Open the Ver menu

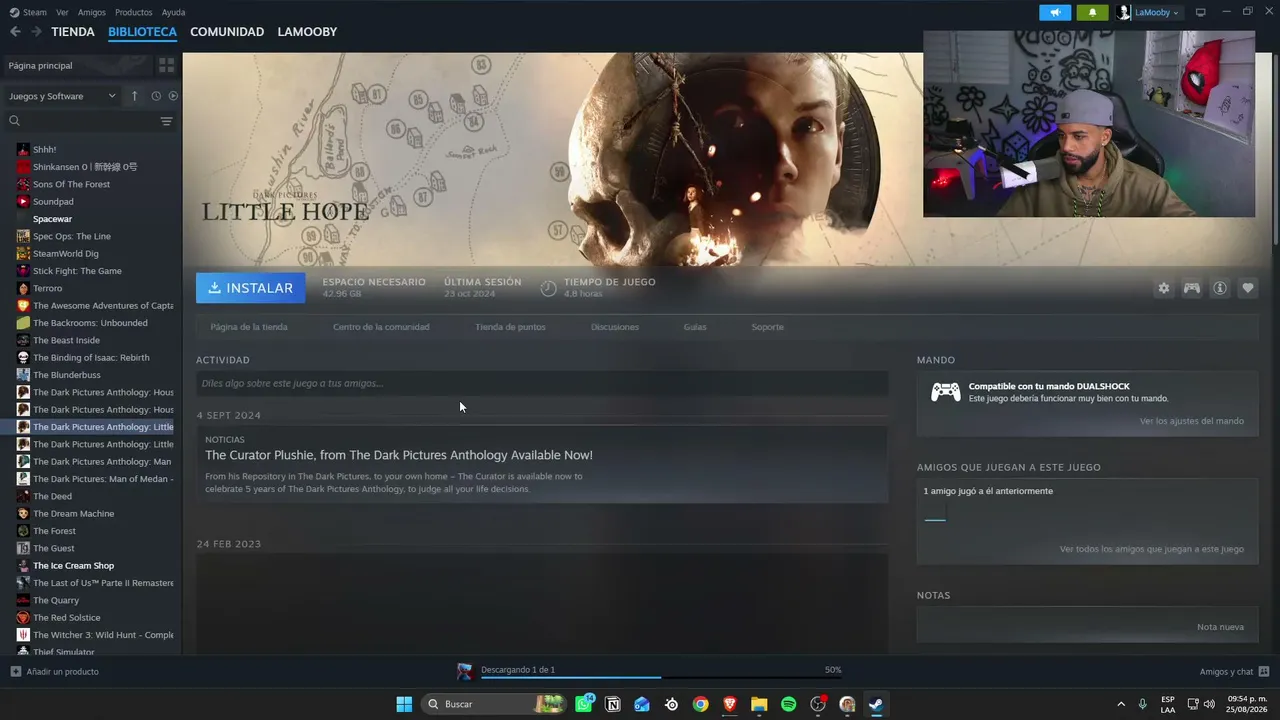(62, 12)
